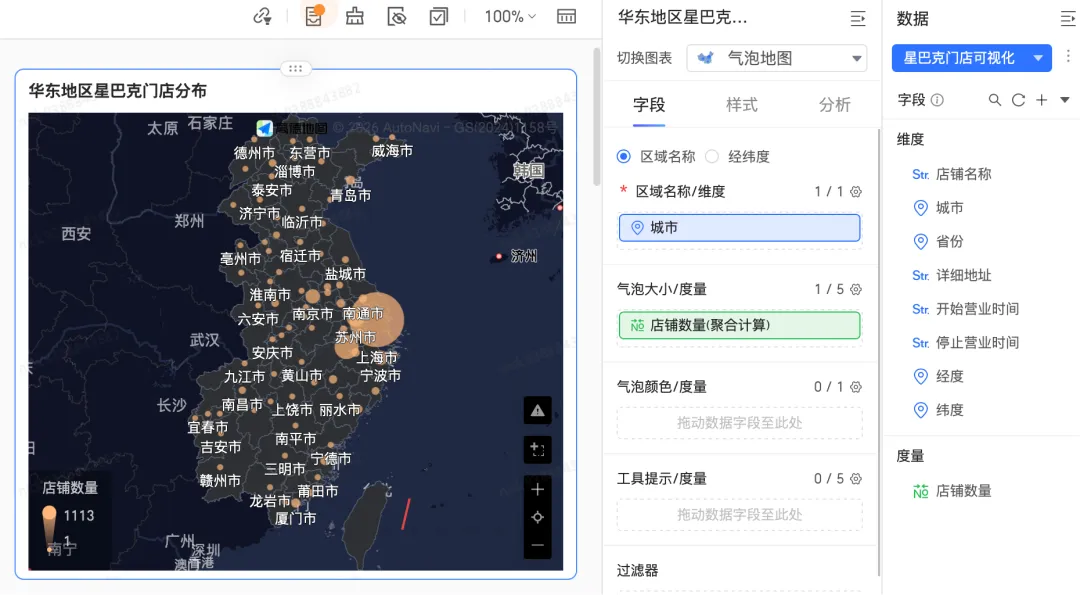The height and width of the screenshot is (595, 1080).
Task: Open the 100% zoom dropdown
Action: coord(510,17)
